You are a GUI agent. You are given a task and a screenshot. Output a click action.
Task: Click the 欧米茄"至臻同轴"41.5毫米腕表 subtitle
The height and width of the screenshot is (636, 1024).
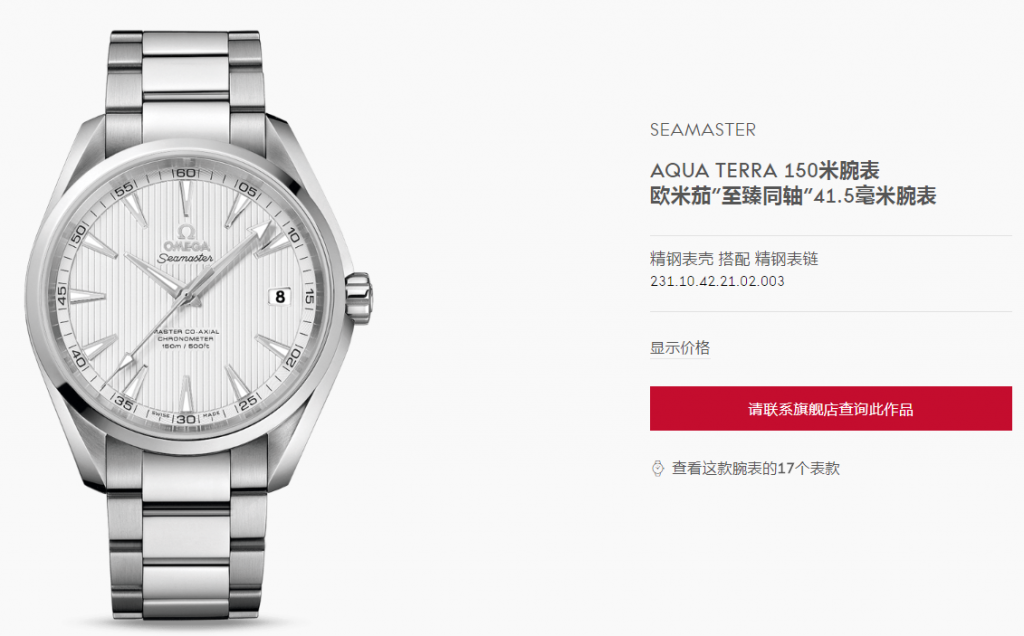[793, 196]
